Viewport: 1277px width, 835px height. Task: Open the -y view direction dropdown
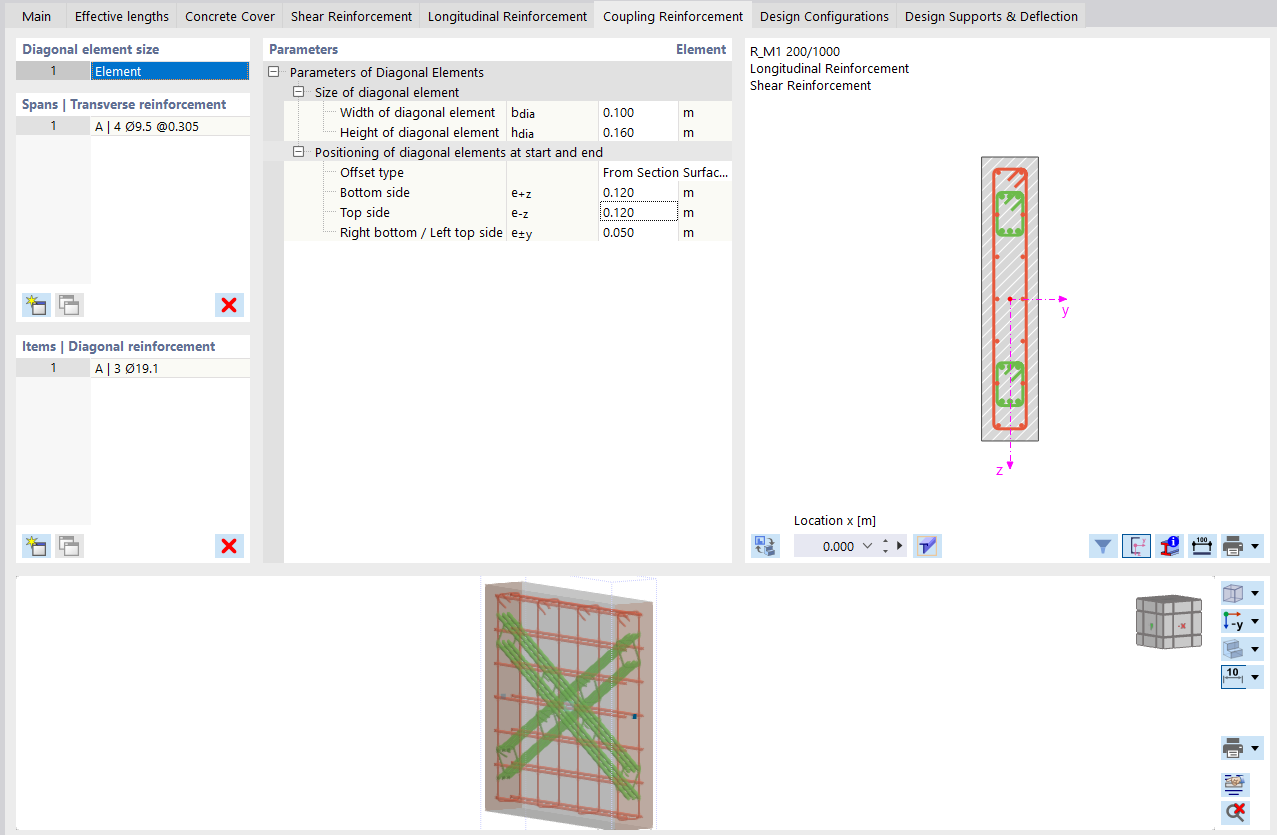point(1253,621)
